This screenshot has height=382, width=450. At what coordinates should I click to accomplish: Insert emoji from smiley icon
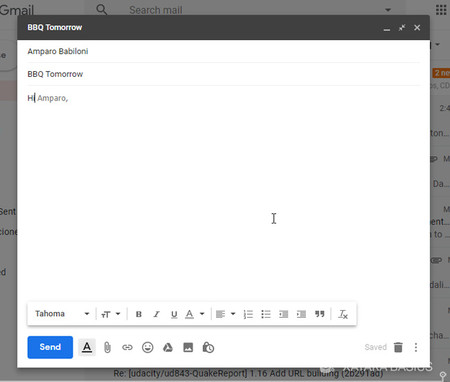tap(147, 347)
